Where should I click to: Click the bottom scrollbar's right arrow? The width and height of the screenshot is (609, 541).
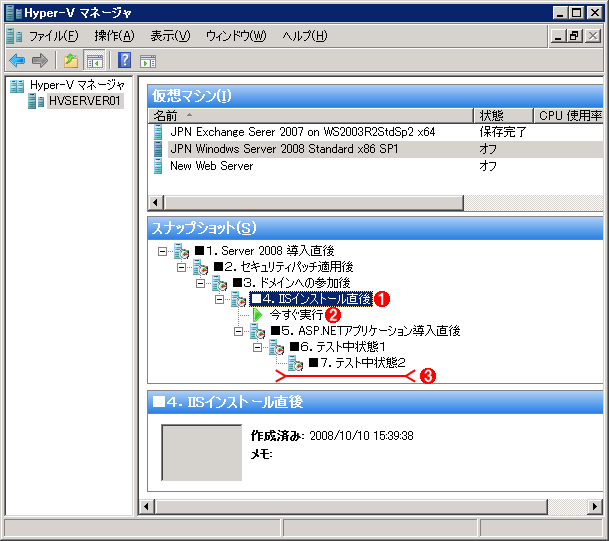pos(595,506)
